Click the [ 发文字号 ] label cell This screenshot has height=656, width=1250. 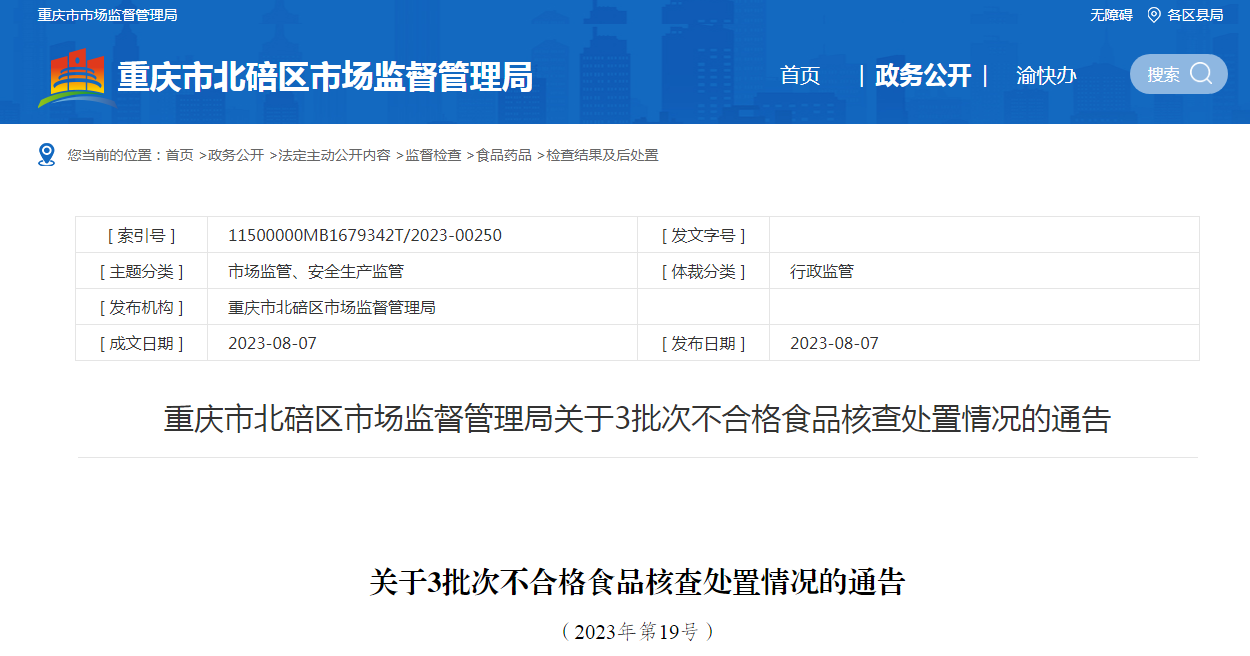point(703,235)
